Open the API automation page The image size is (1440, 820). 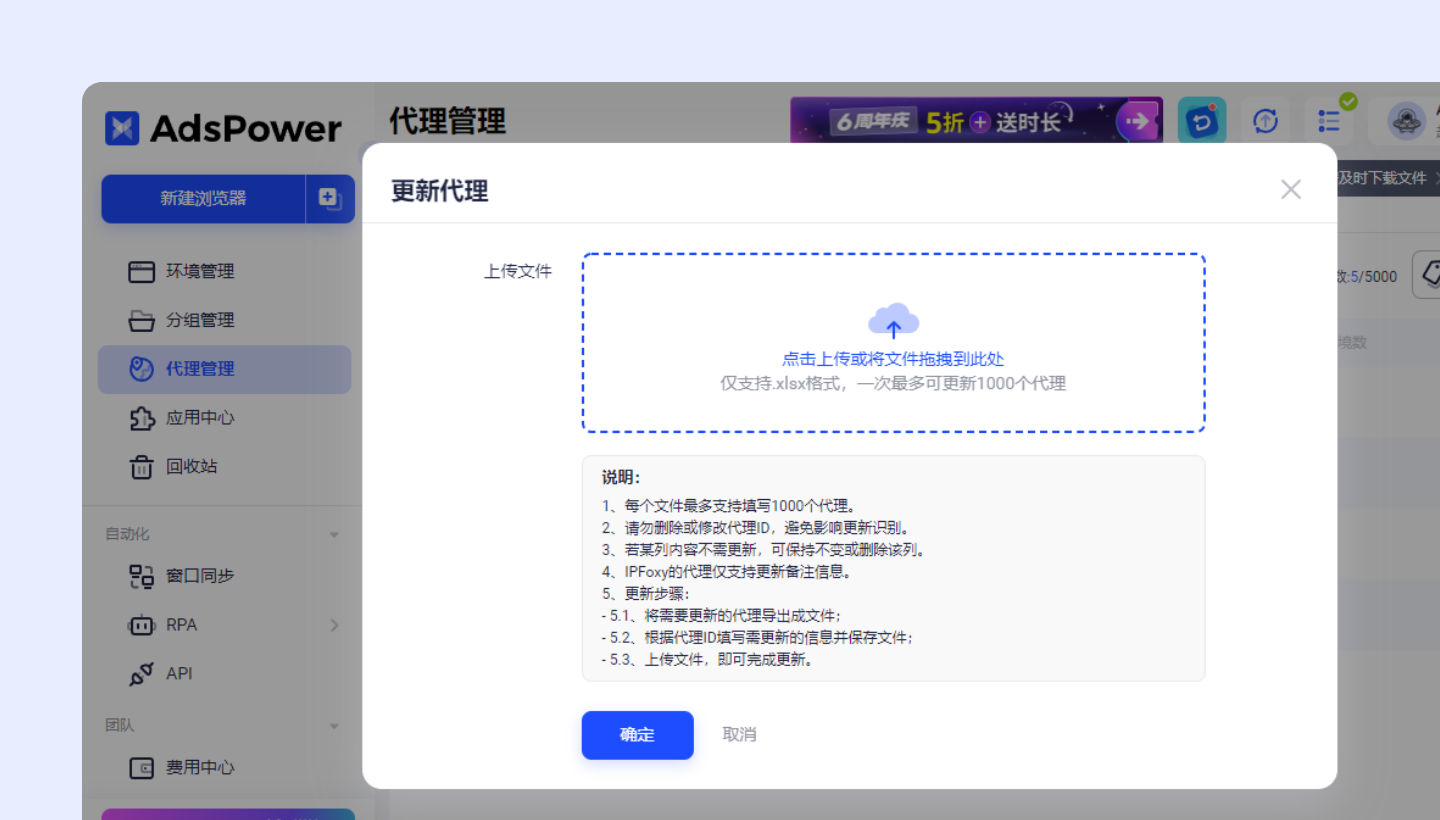(179, 673)
